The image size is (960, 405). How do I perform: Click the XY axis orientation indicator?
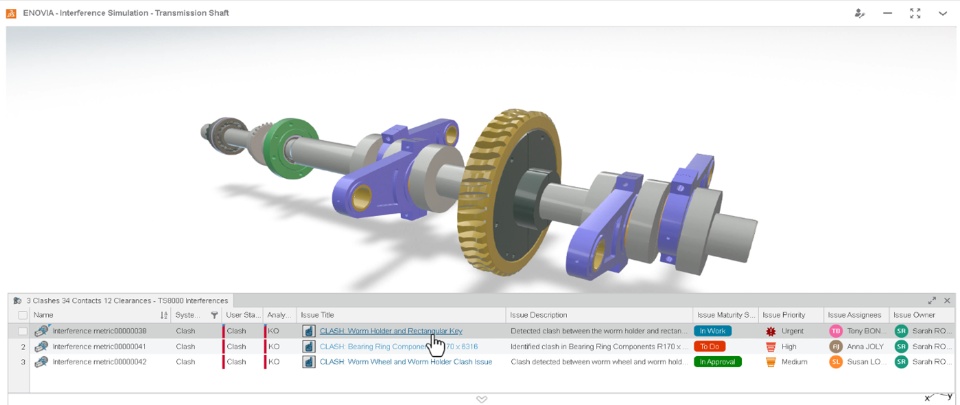click(940, 398)
